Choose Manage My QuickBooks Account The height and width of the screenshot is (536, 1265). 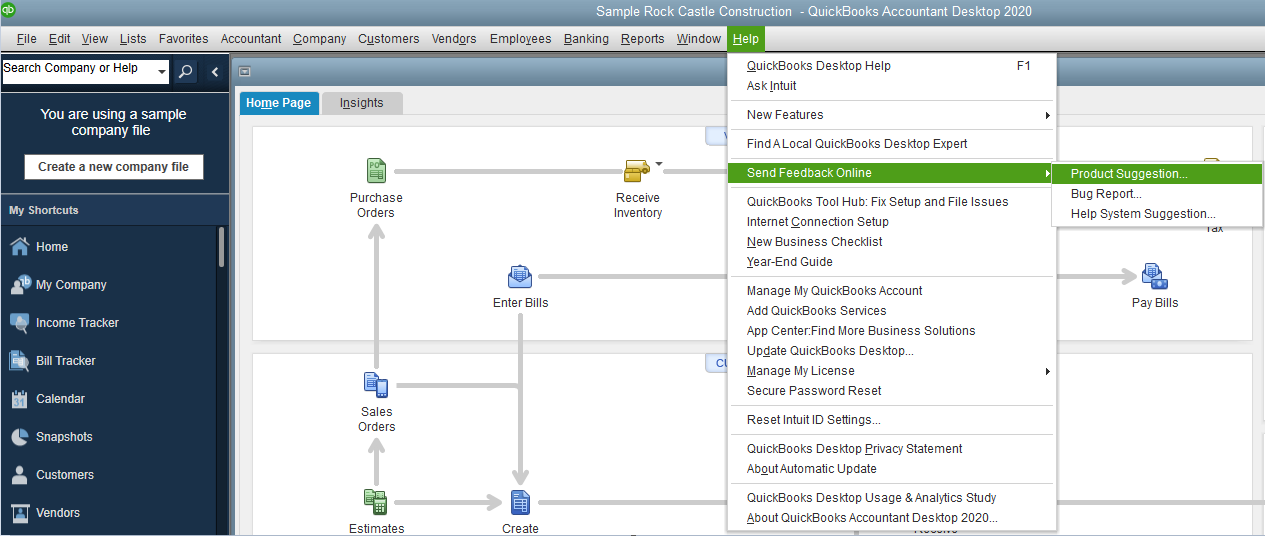[892, 291]
